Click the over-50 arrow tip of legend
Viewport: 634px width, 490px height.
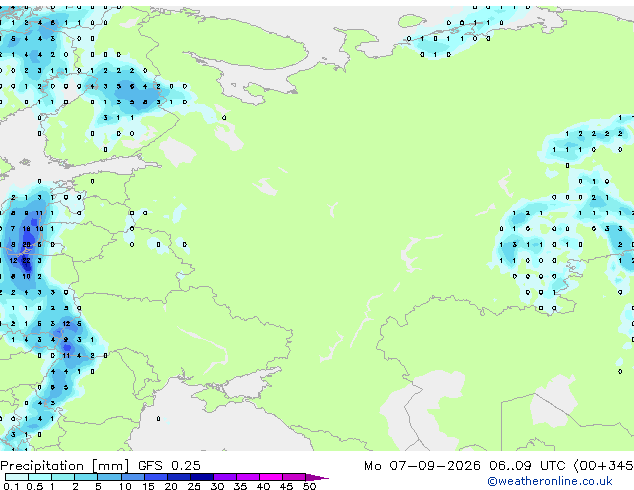pos(317,477)
